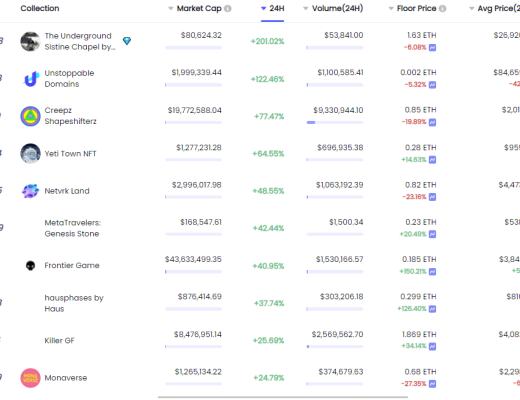Select the +64.55% change value
The width and height of the screenshot is (520, 400).
(268, 154)
